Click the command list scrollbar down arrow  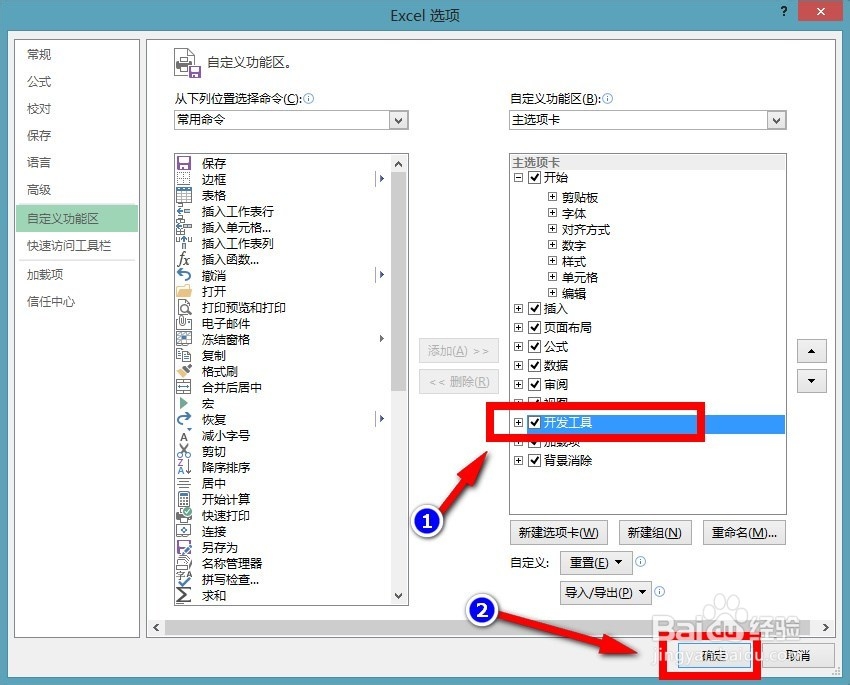[x=398, y=596]
